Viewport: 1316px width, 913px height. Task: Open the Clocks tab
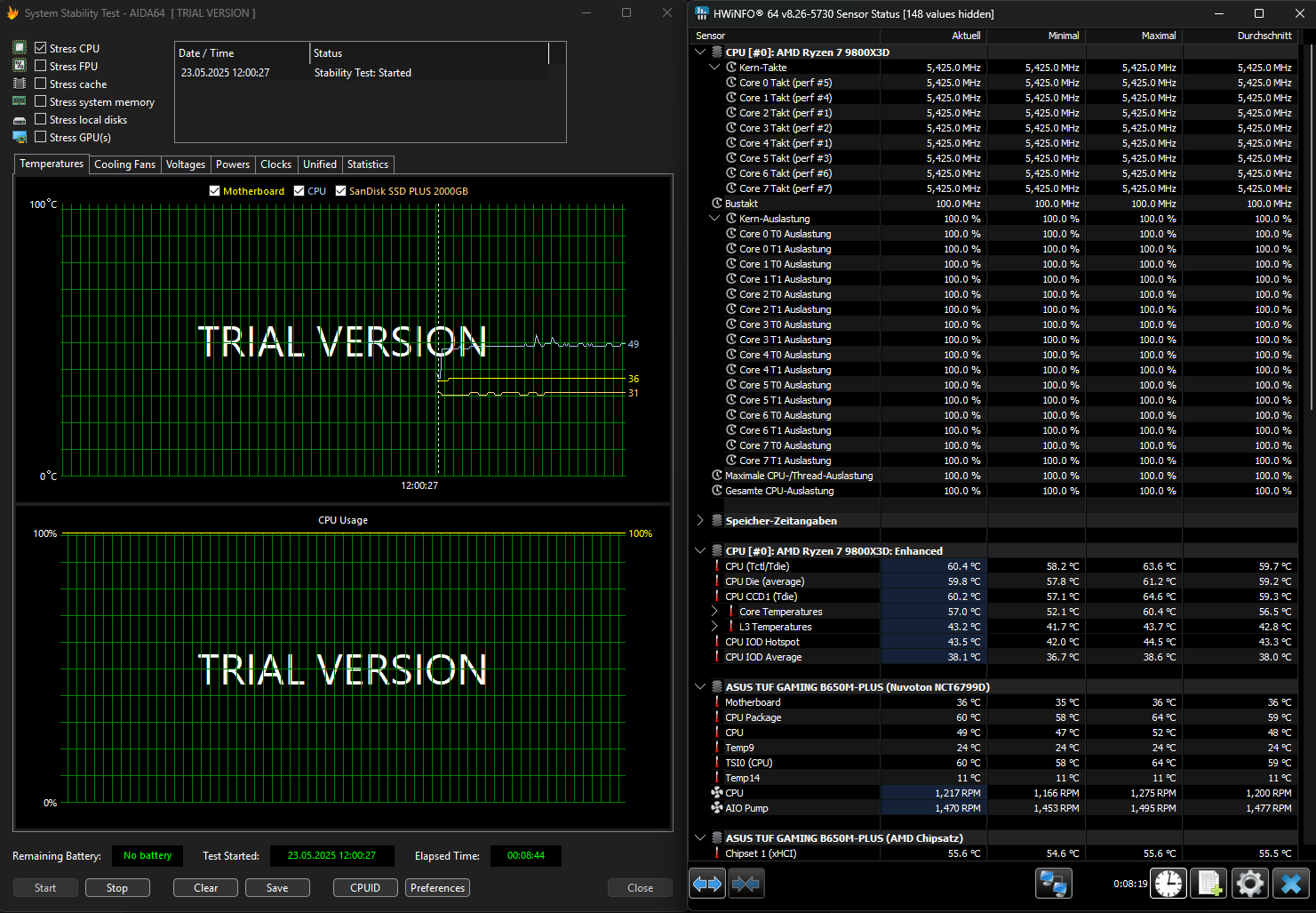276,164
